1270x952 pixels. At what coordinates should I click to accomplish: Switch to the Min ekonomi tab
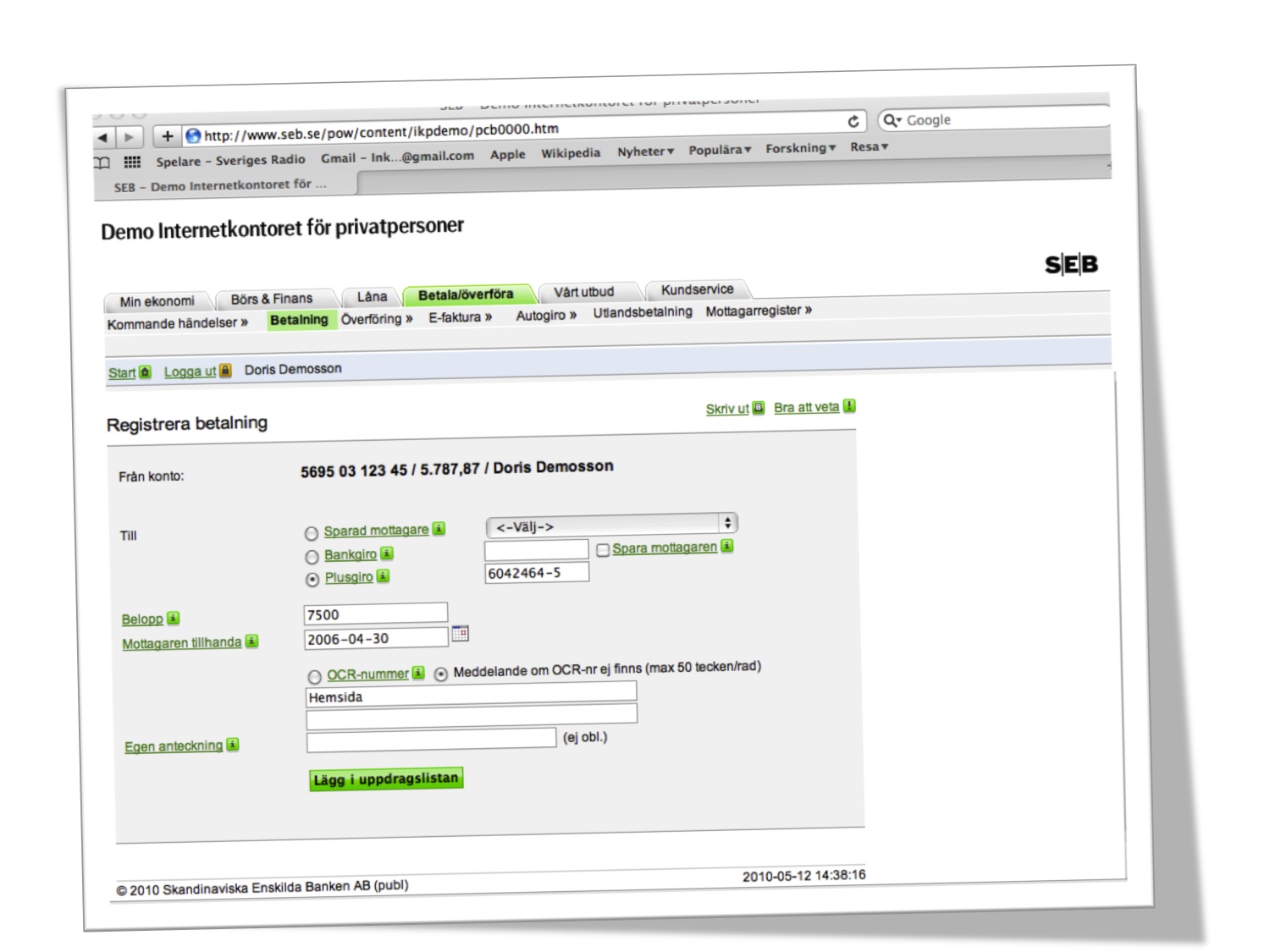tap(157, 301)
